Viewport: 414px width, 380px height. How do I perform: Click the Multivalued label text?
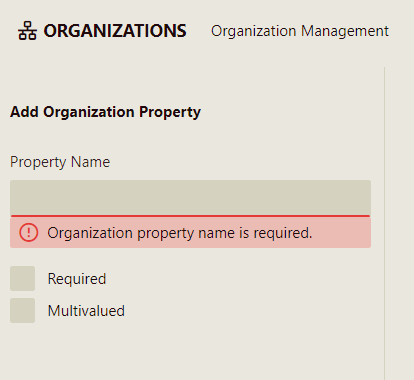click(x=86, y=311)
